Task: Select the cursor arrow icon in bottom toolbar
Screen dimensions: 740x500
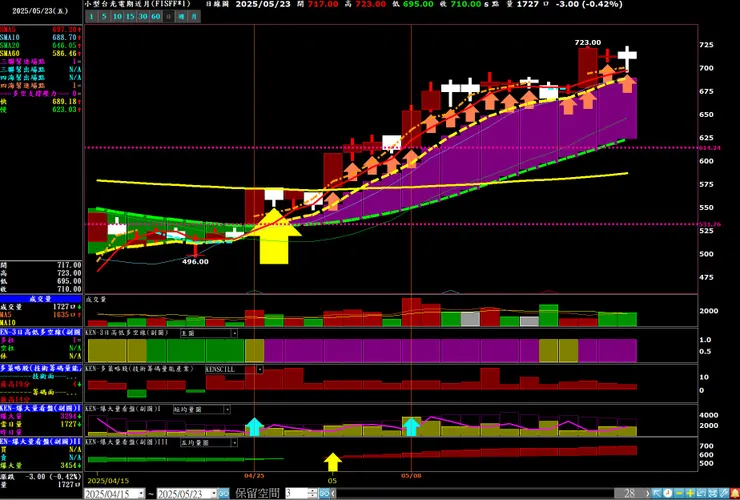Action: (x=656, y=493)
